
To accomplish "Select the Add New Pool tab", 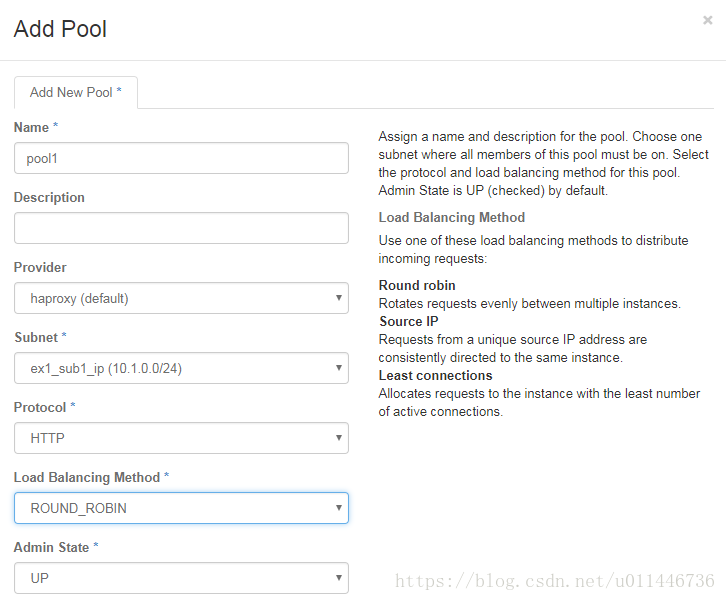I will pos(76,93).
